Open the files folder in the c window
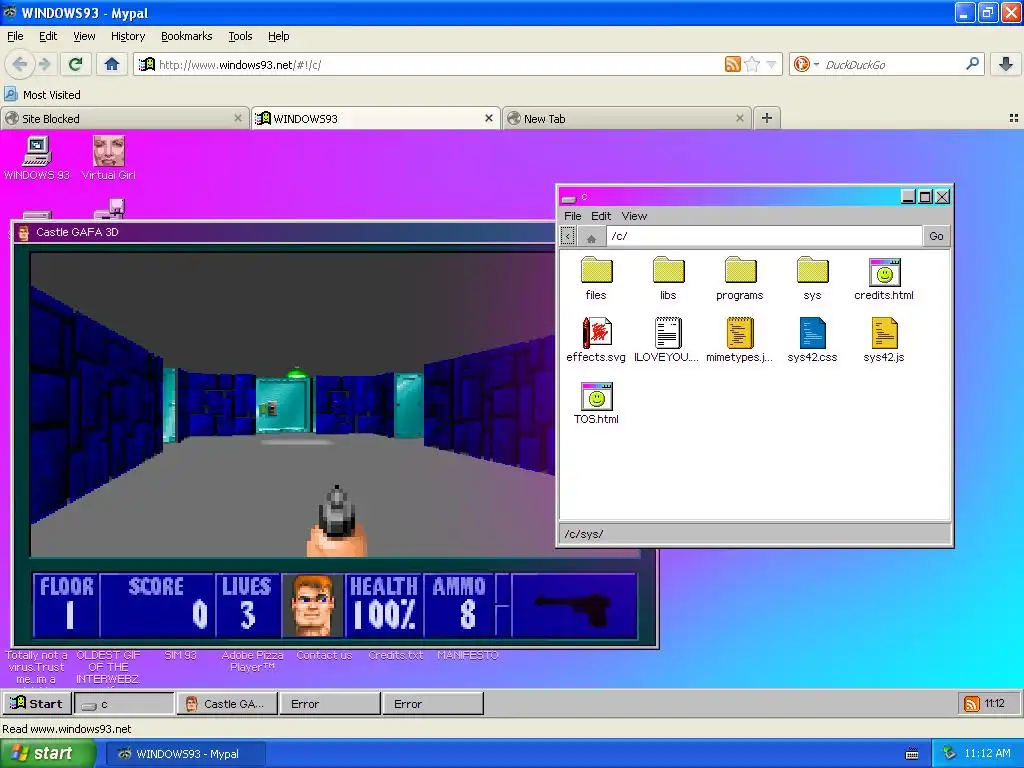The height and width of the screenshot is (768, 1024). click(x=596, y=278)
